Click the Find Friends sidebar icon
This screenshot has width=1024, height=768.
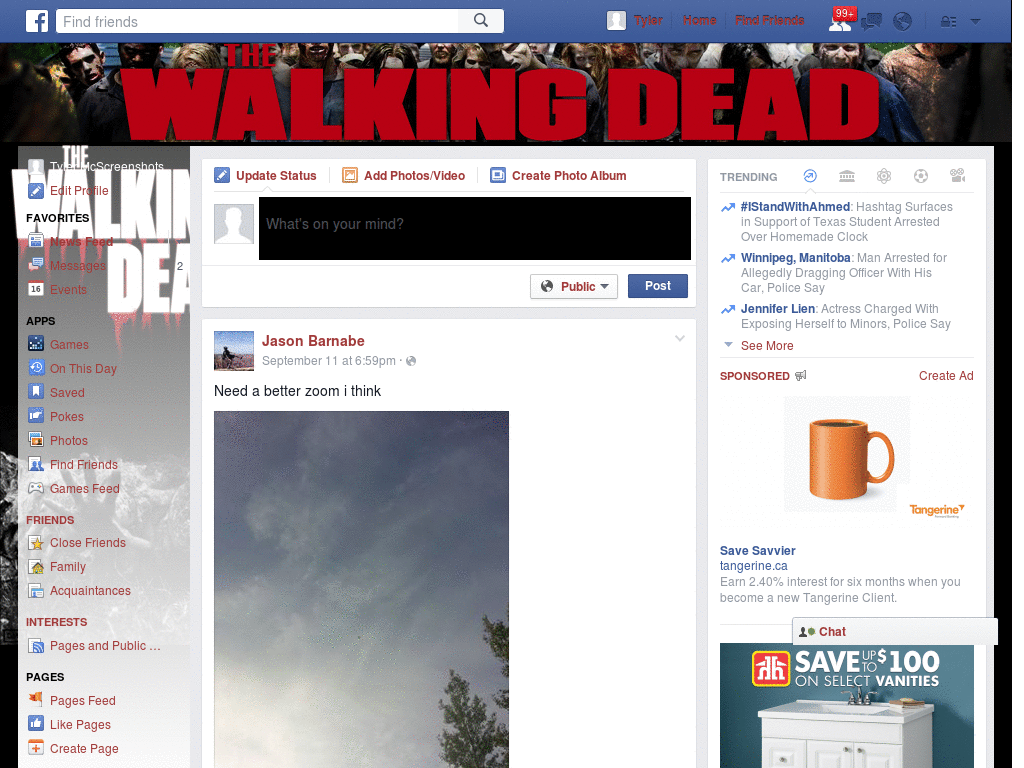coord(36,464)
